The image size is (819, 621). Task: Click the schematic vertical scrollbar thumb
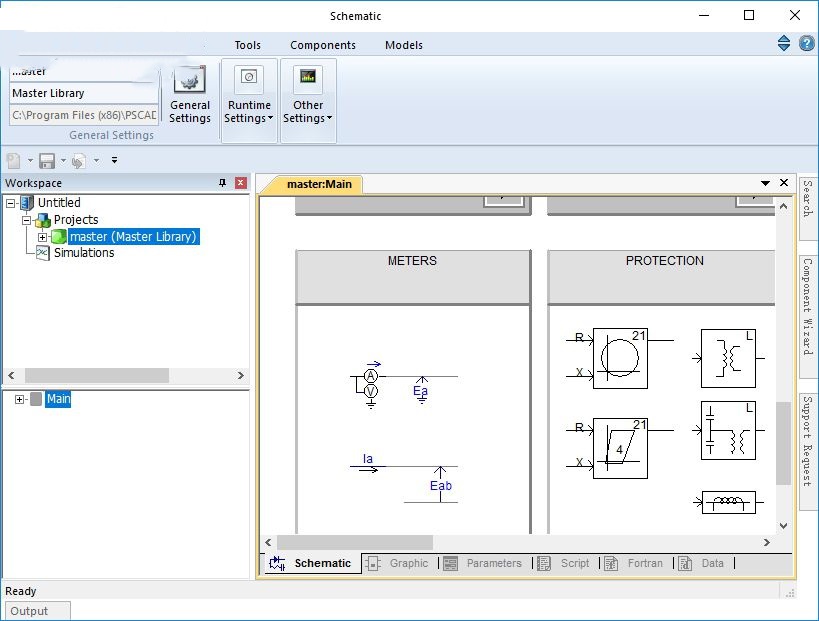[x=783, y=443]
